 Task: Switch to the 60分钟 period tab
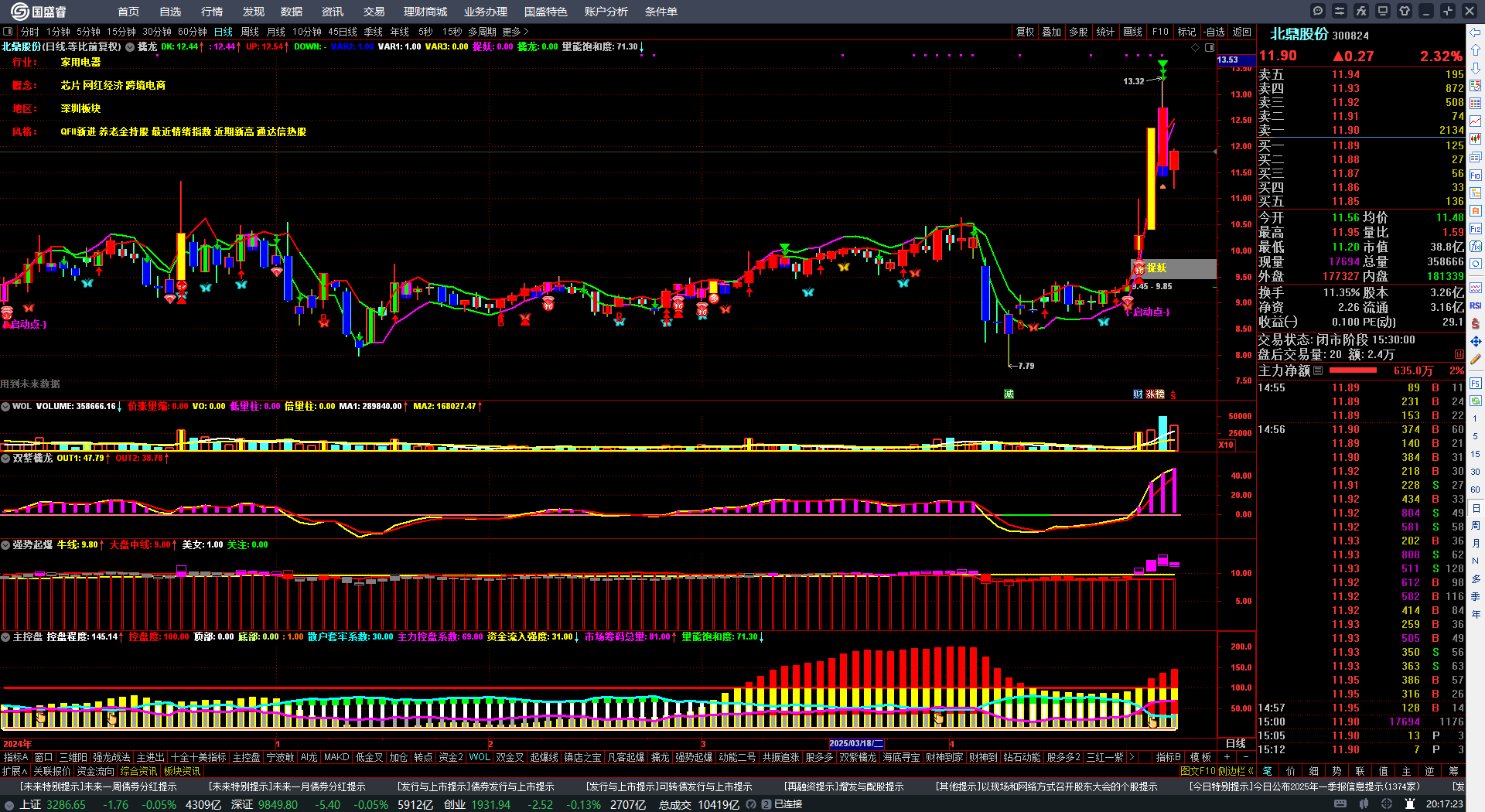(x=193, y=32)
